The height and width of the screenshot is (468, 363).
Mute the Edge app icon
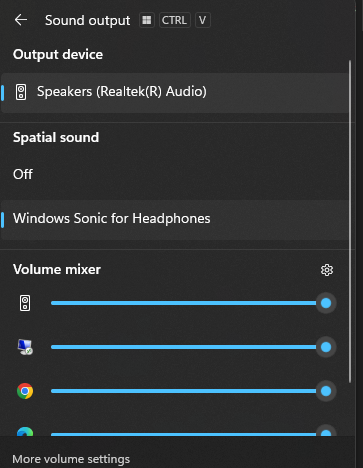pyautogui.click(x=25, y=431)
